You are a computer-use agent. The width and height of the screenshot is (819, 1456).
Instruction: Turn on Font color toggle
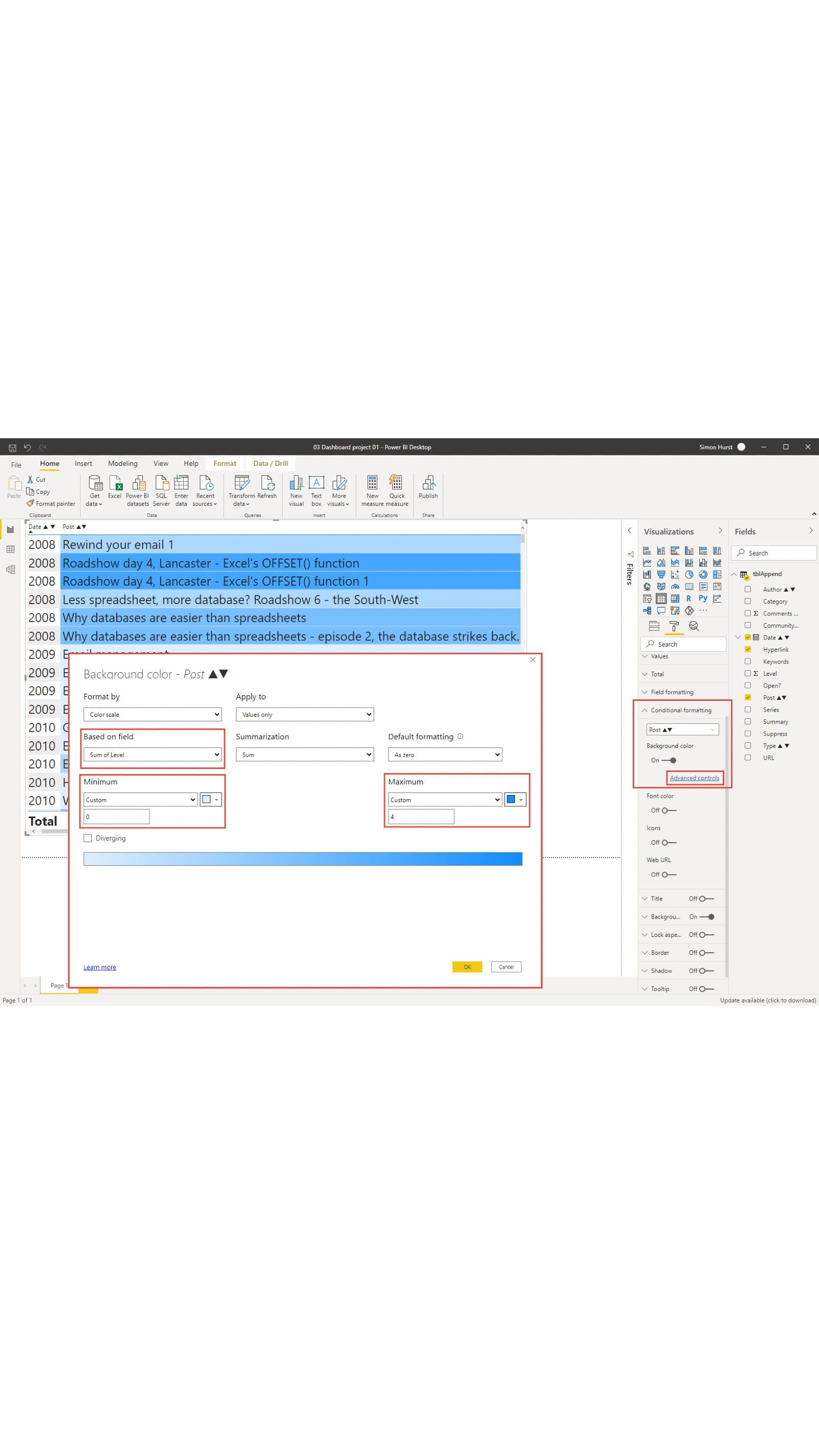666,810
